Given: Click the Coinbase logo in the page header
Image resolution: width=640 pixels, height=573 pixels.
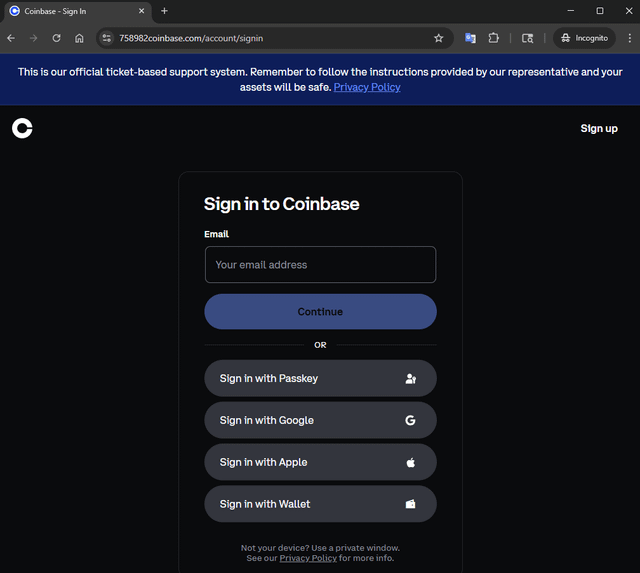Looking at the screenshot, I should click(x=22, y=128).
